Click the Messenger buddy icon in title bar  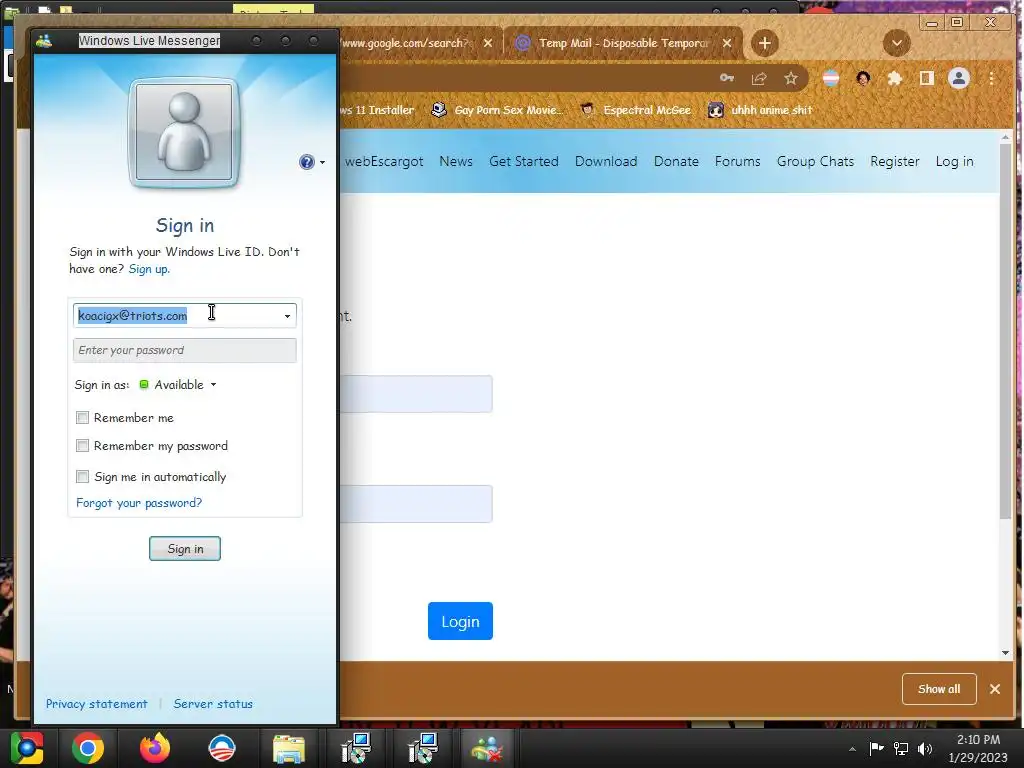click(x=44, y=41)
